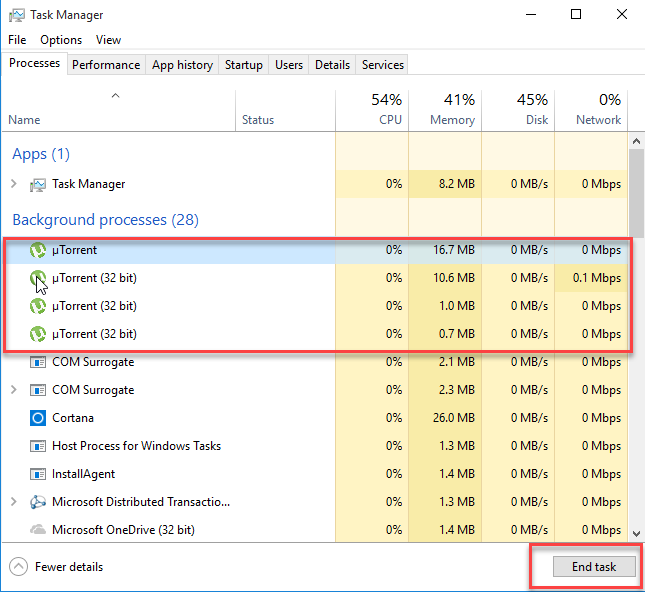
Task: Click the Fewer details circle arrow icon
Action: [19, 567]
